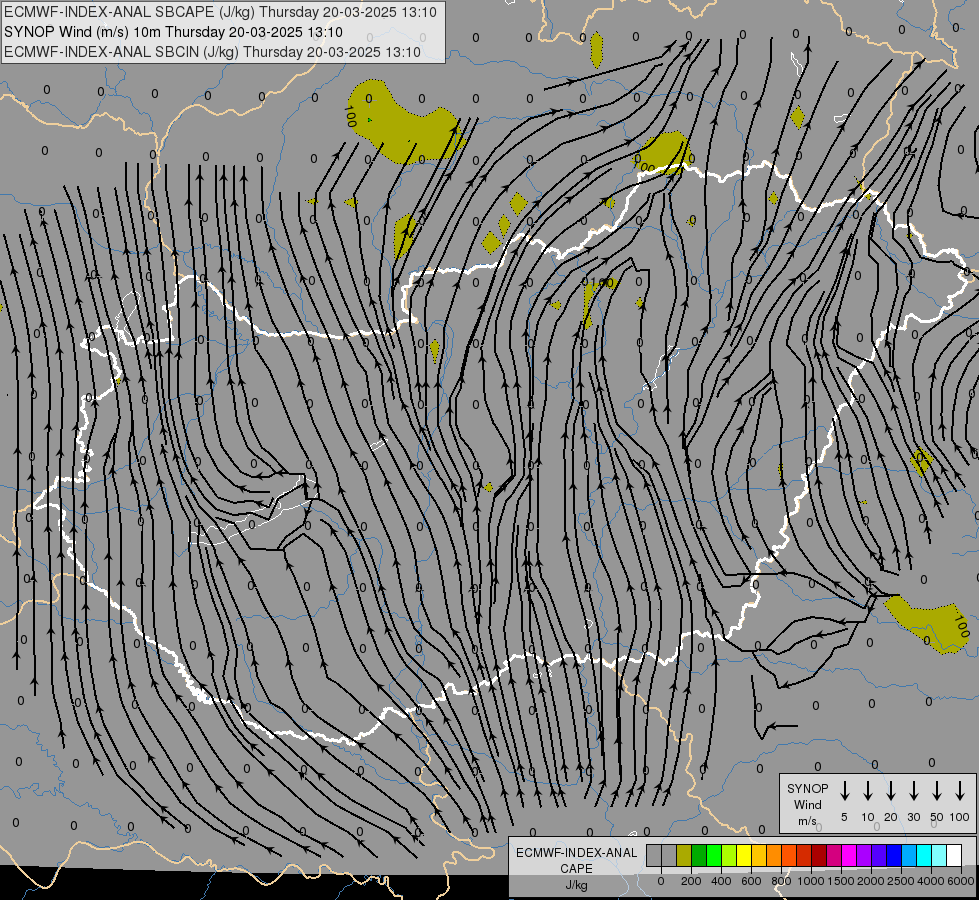Screen dimensions: 979x900
Task: Pick the olive swatch in CAPE color scale
Action: point(684,855)
